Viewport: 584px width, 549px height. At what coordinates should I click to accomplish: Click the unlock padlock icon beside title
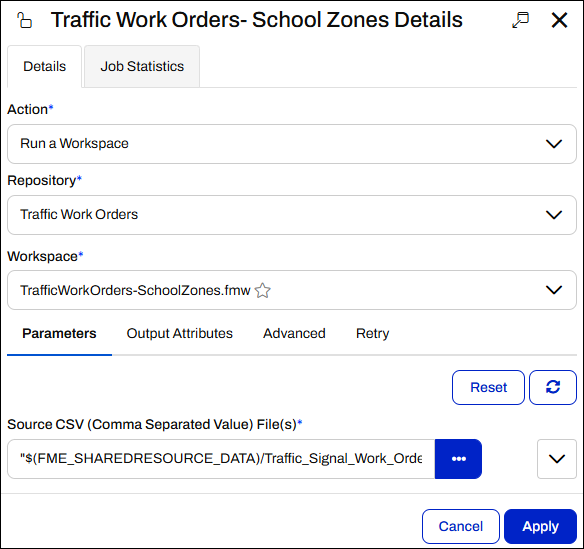[x=25, y=20]
